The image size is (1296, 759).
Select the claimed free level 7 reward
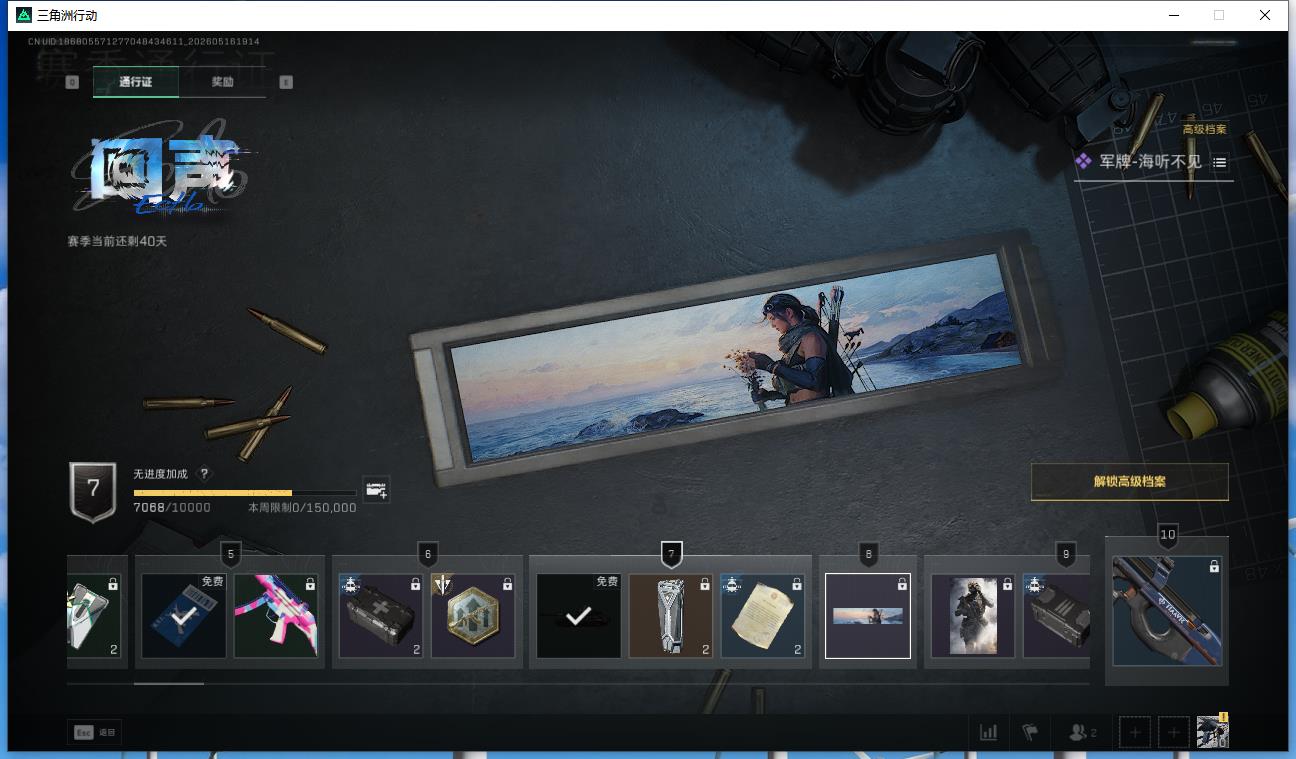(579, 616)
